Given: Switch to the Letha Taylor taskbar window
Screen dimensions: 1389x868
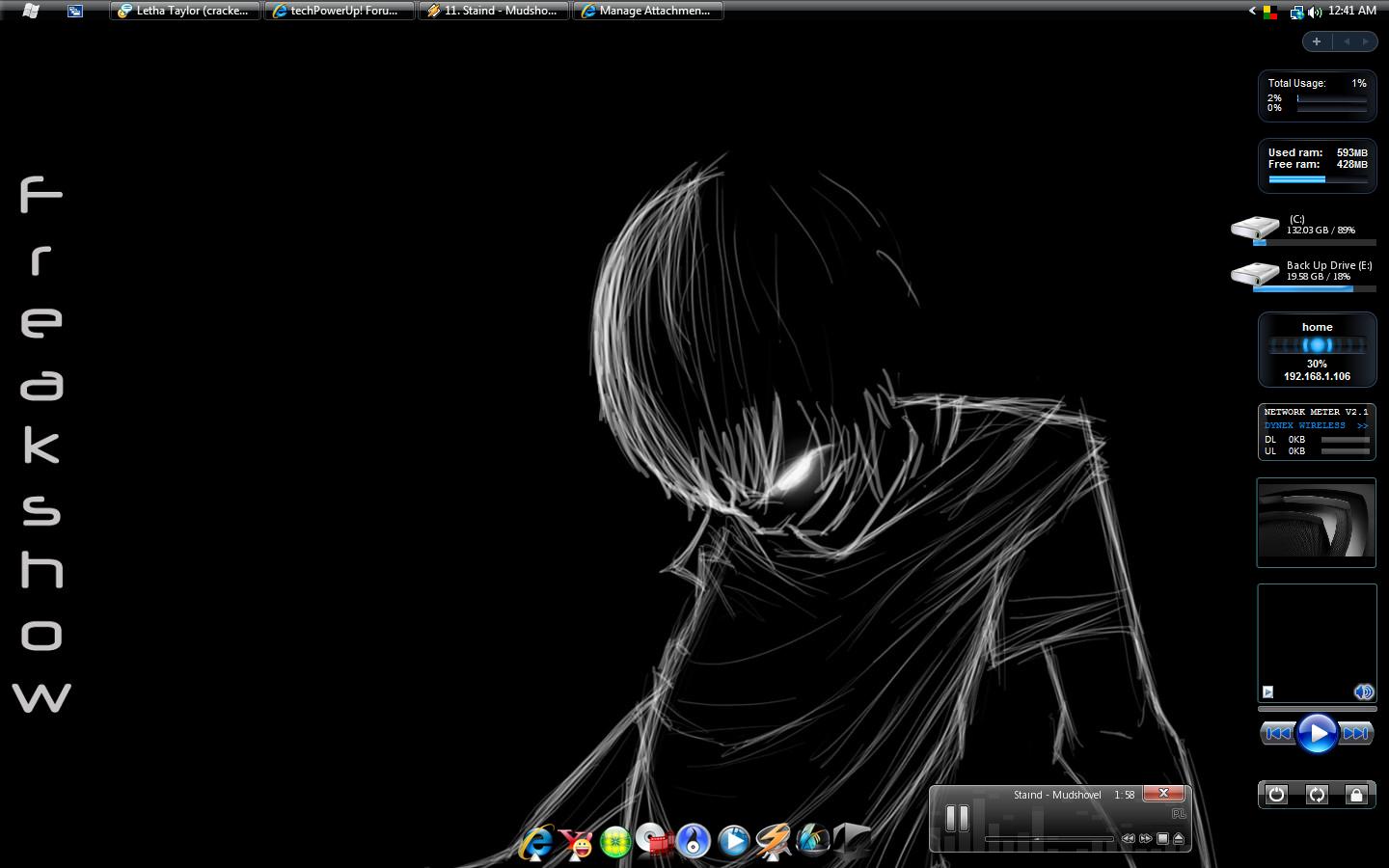Looking at the screenshot, I should [x=185, y=11].
